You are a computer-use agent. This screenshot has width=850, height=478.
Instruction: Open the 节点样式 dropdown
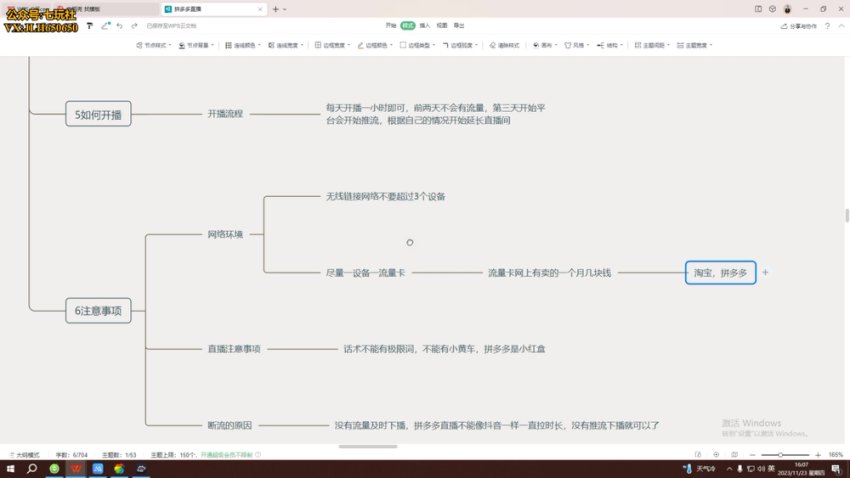(158, 46)
